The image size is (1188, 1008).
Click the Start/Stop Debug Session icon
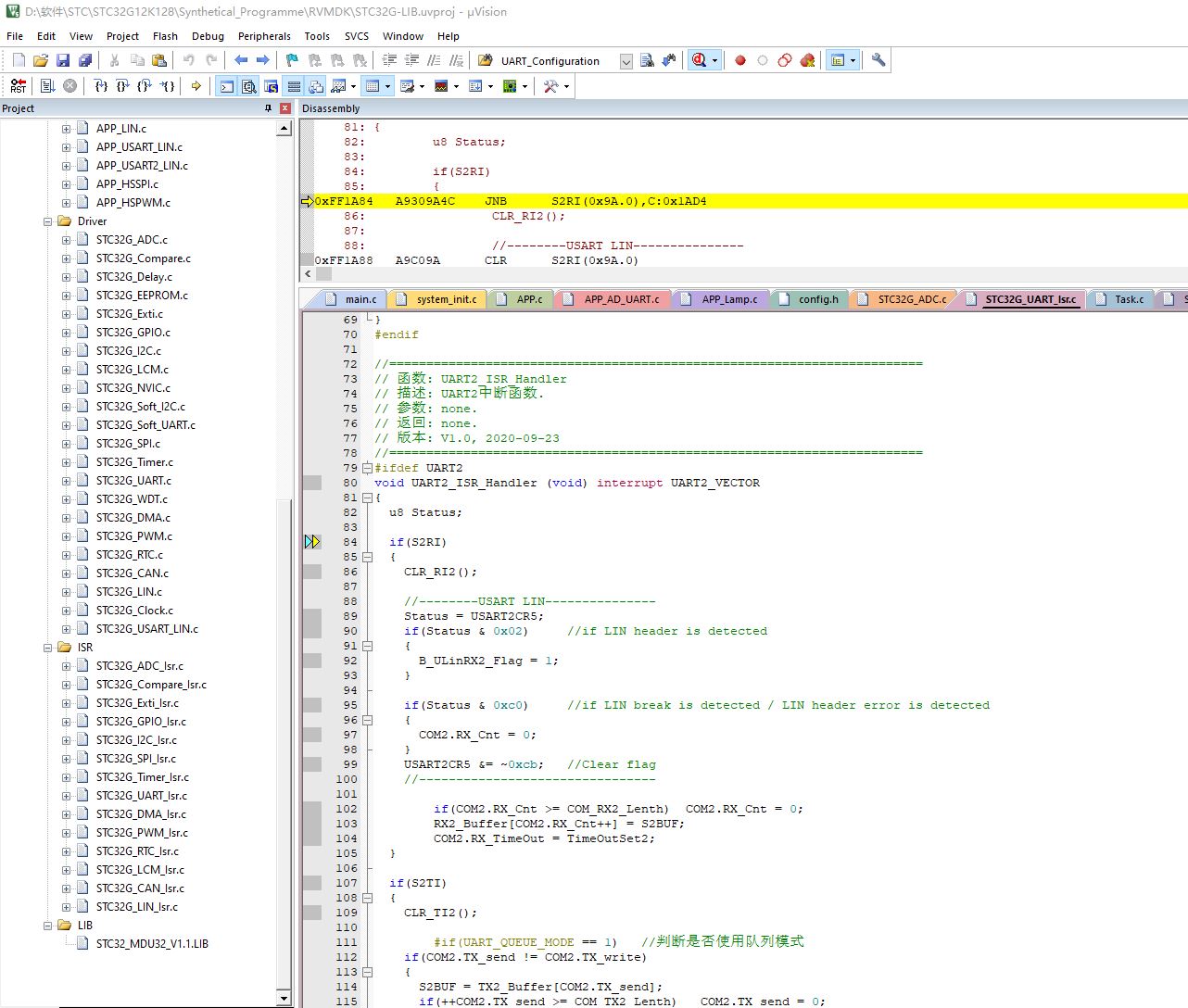point(699,60)
